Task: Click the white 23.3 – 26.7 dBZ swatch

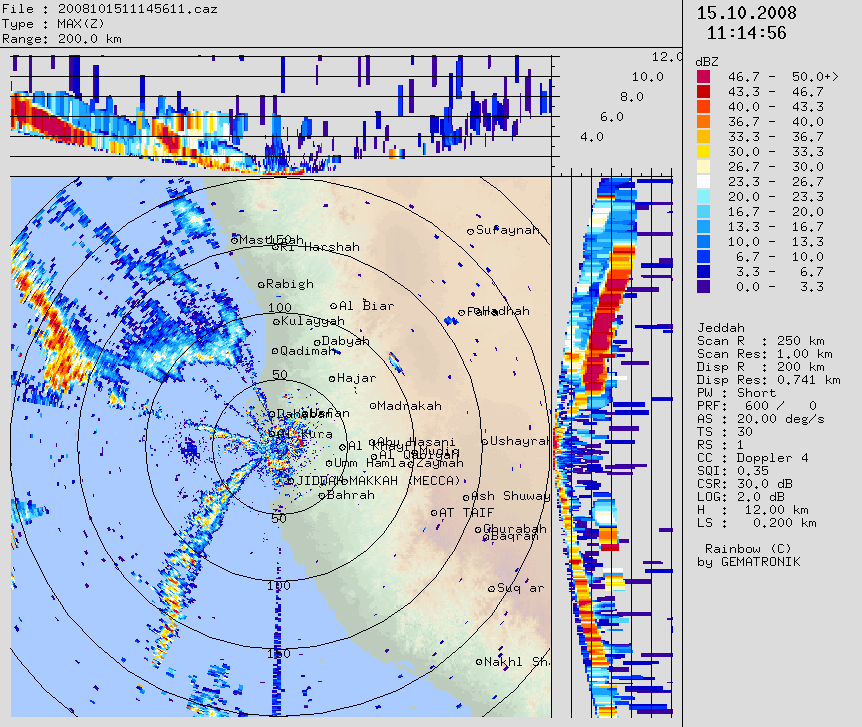Action: click(x=703, y=181)
